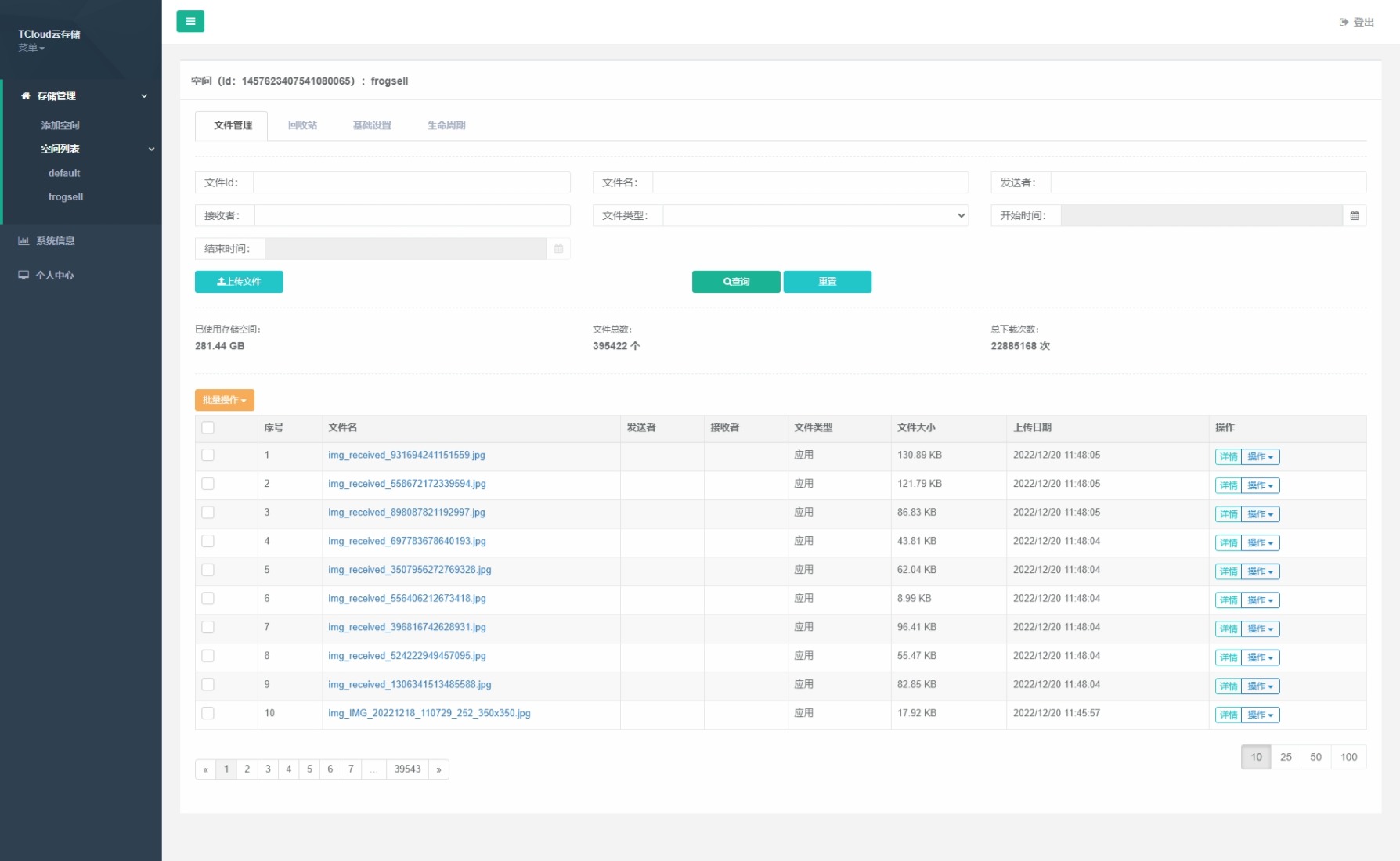Check the box for row 2 file
This screenshot has width=1400, height=861.
click(x=207, y=484)
